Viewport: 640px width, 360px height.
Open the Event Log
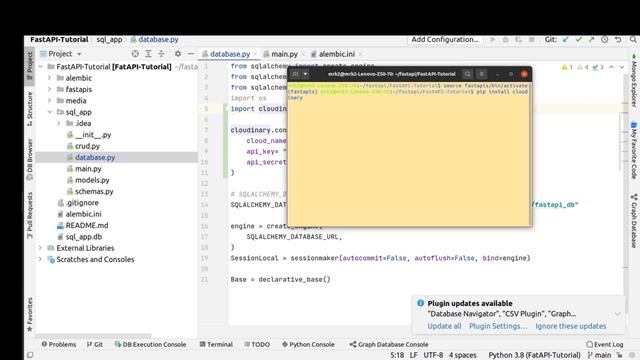click(x=605, y=344)
